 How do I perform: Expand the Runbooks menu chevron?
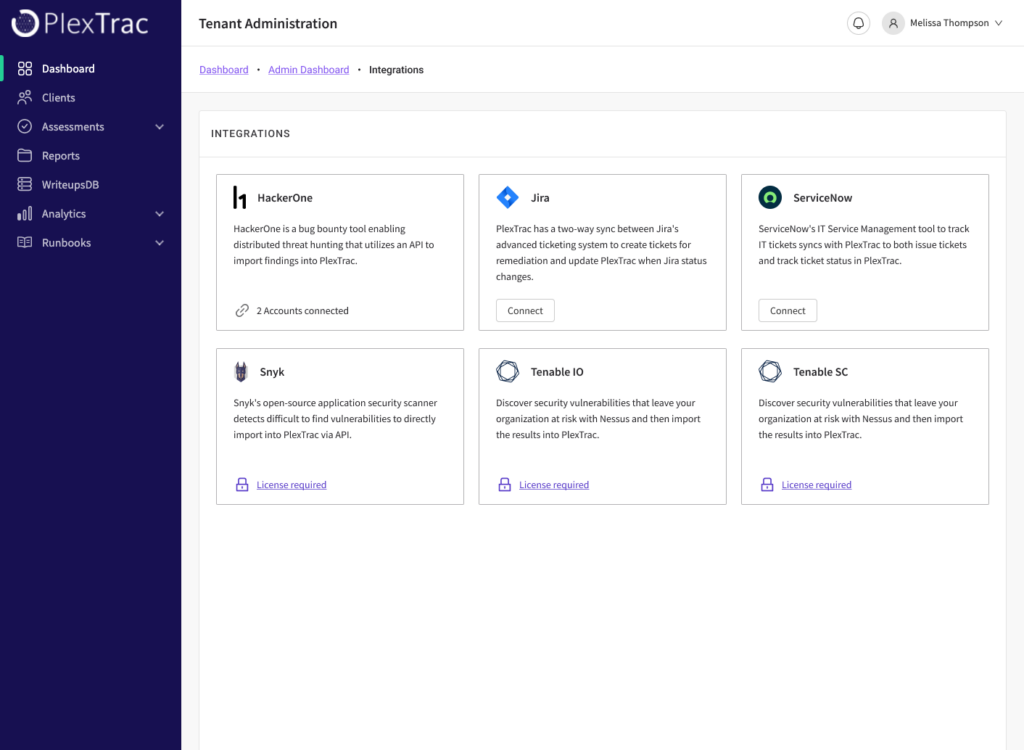point(159,242)
